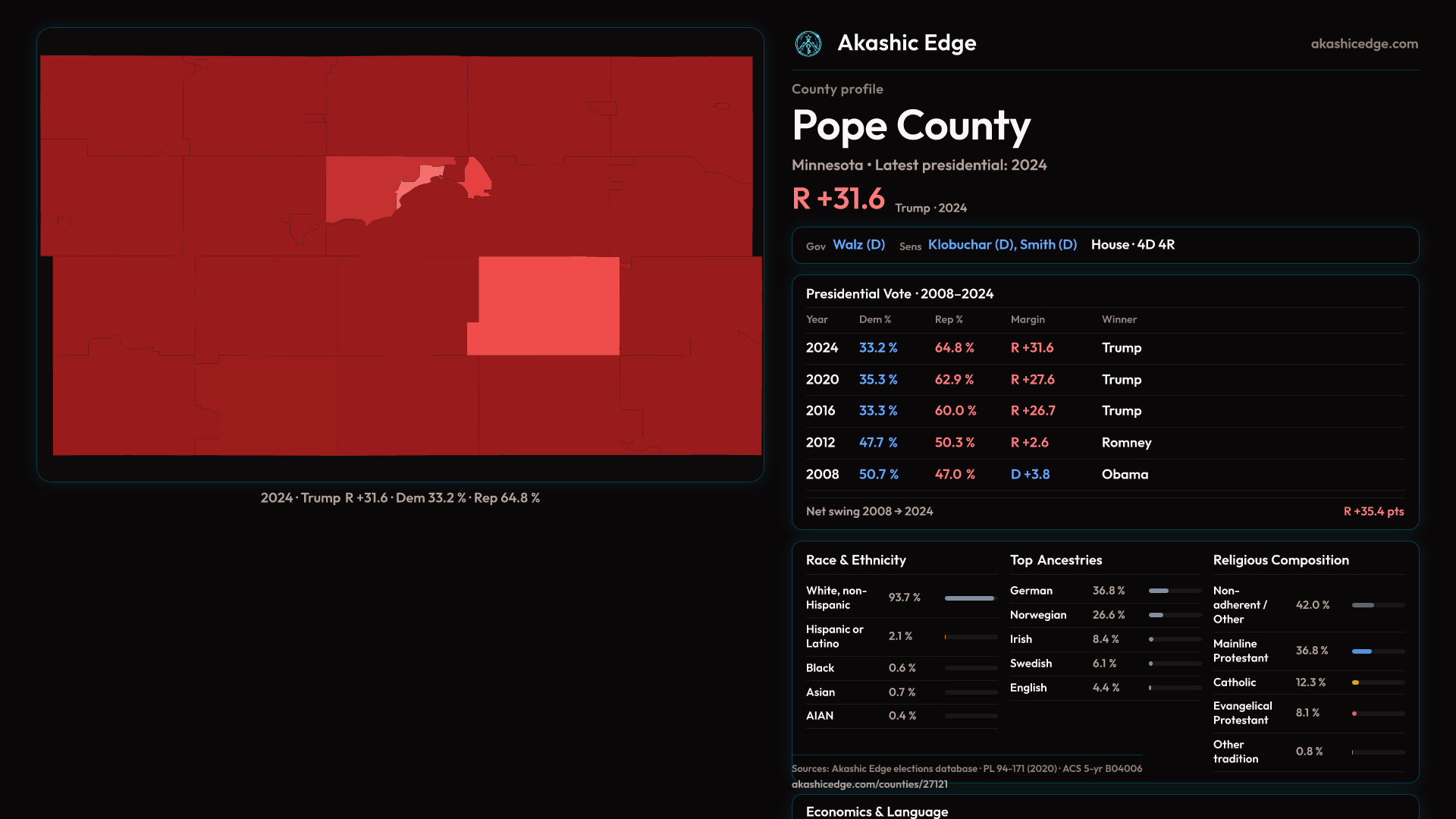
Task: Open the akashicedge.com link in header
Action: [x=1363, y=44]
